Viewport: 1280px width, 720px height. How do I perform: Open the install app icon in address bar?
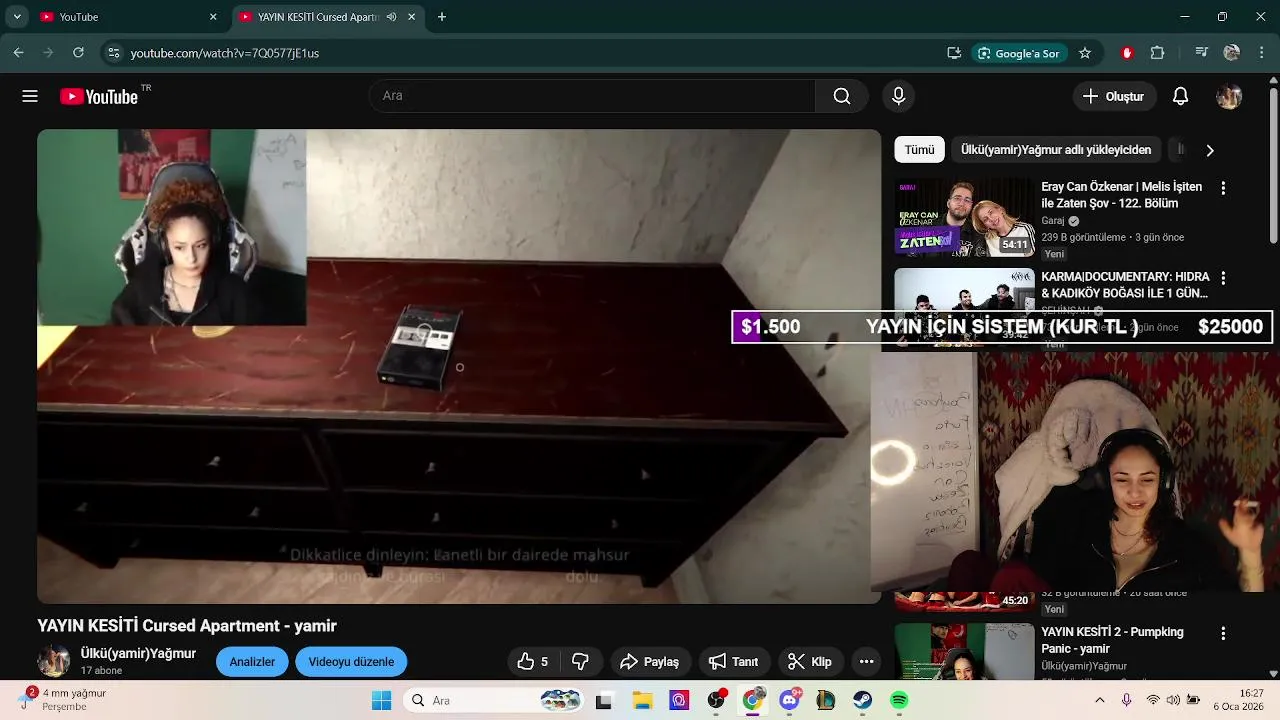click(954, 53)
